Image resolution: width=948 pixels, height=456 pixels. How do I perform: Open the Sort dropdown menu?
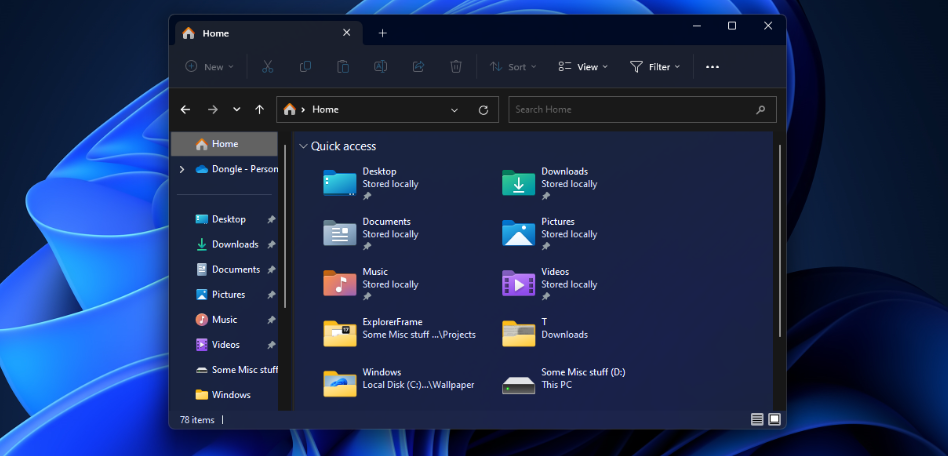point(513,67)
